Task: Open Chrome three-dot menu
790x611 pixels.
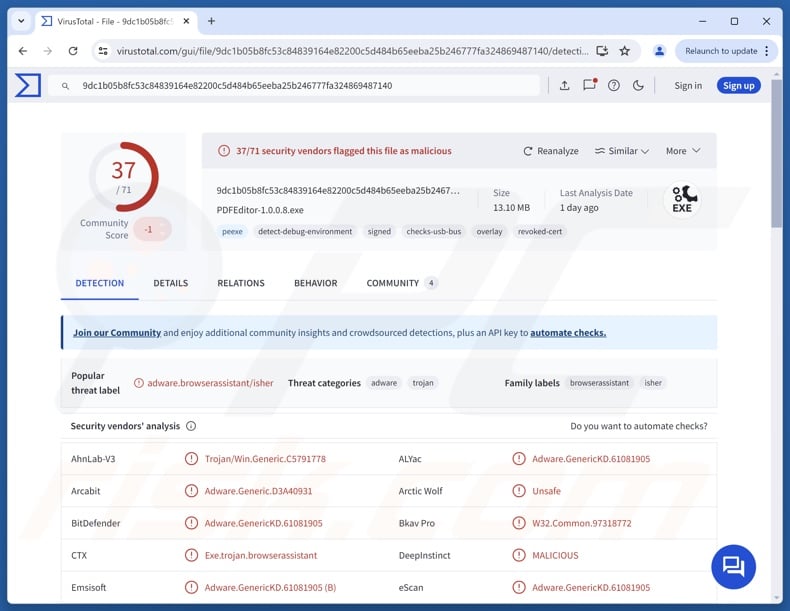Action: [767, 51]
